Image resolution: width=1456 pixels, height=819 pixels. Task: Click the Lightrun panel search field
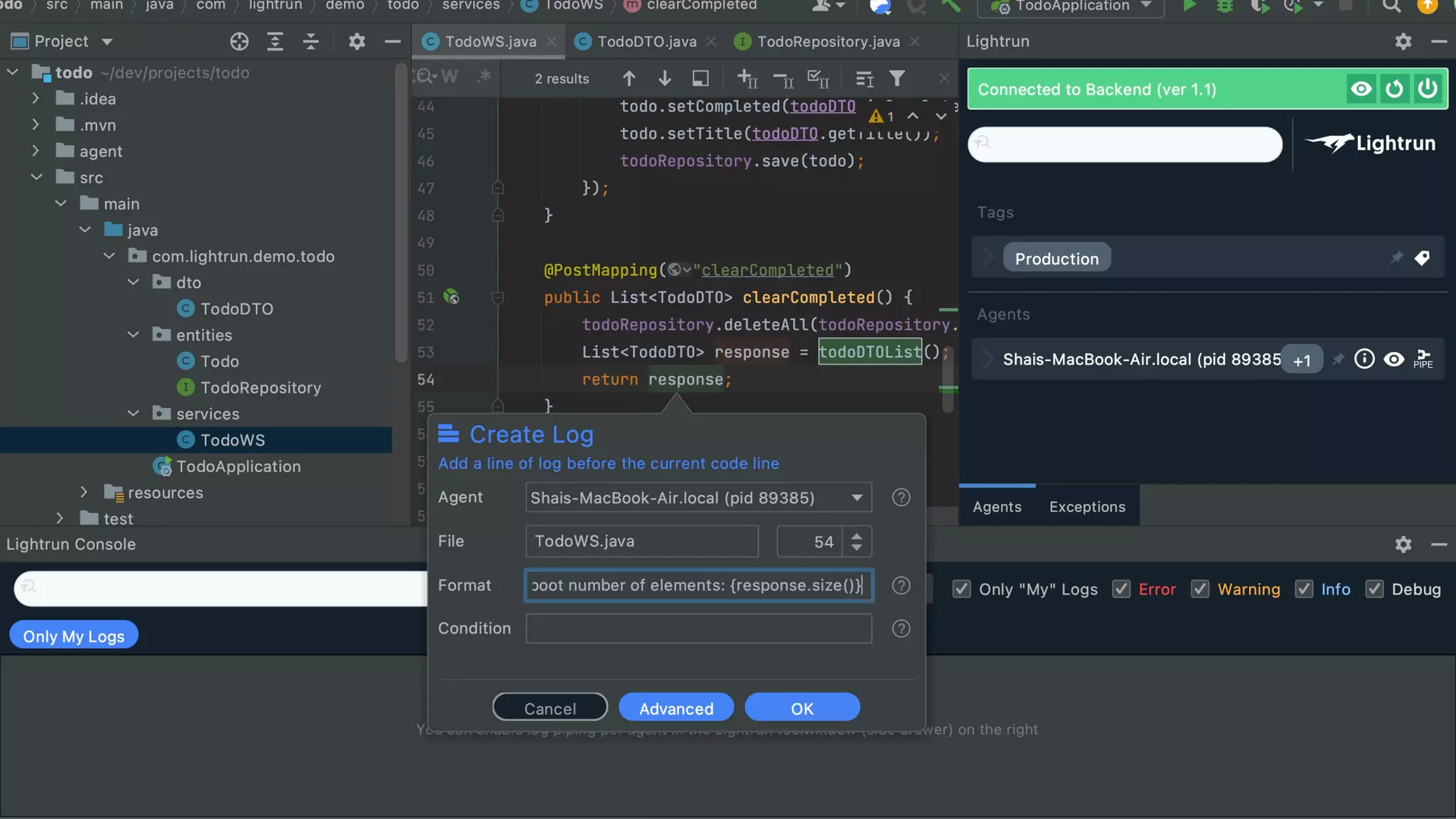tap(1125, 144)
